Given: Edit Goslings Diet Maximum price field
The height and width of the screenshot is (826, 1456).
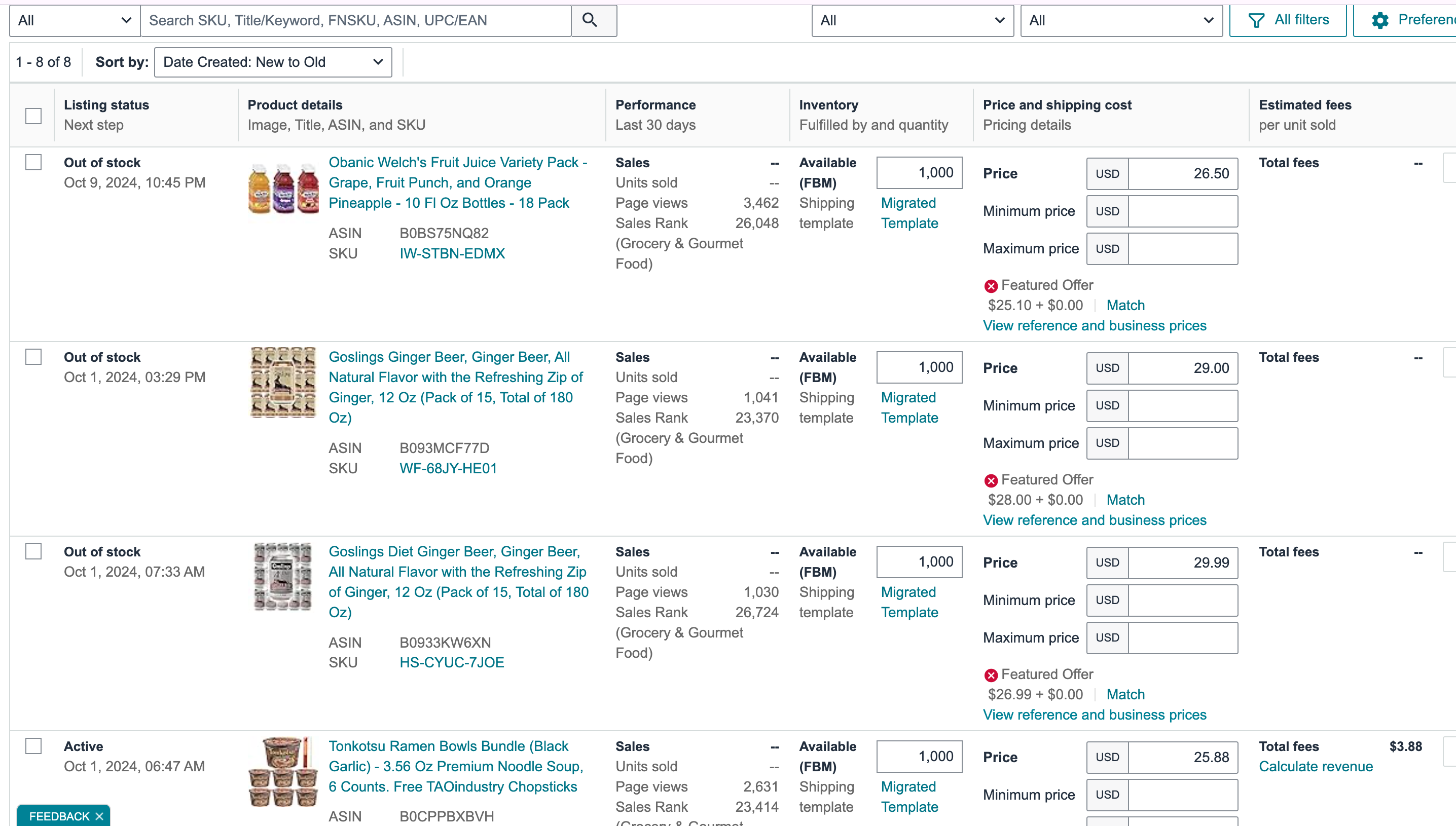Looking at the screenshot, I should pyautogui.click(x=1183, y=637).
